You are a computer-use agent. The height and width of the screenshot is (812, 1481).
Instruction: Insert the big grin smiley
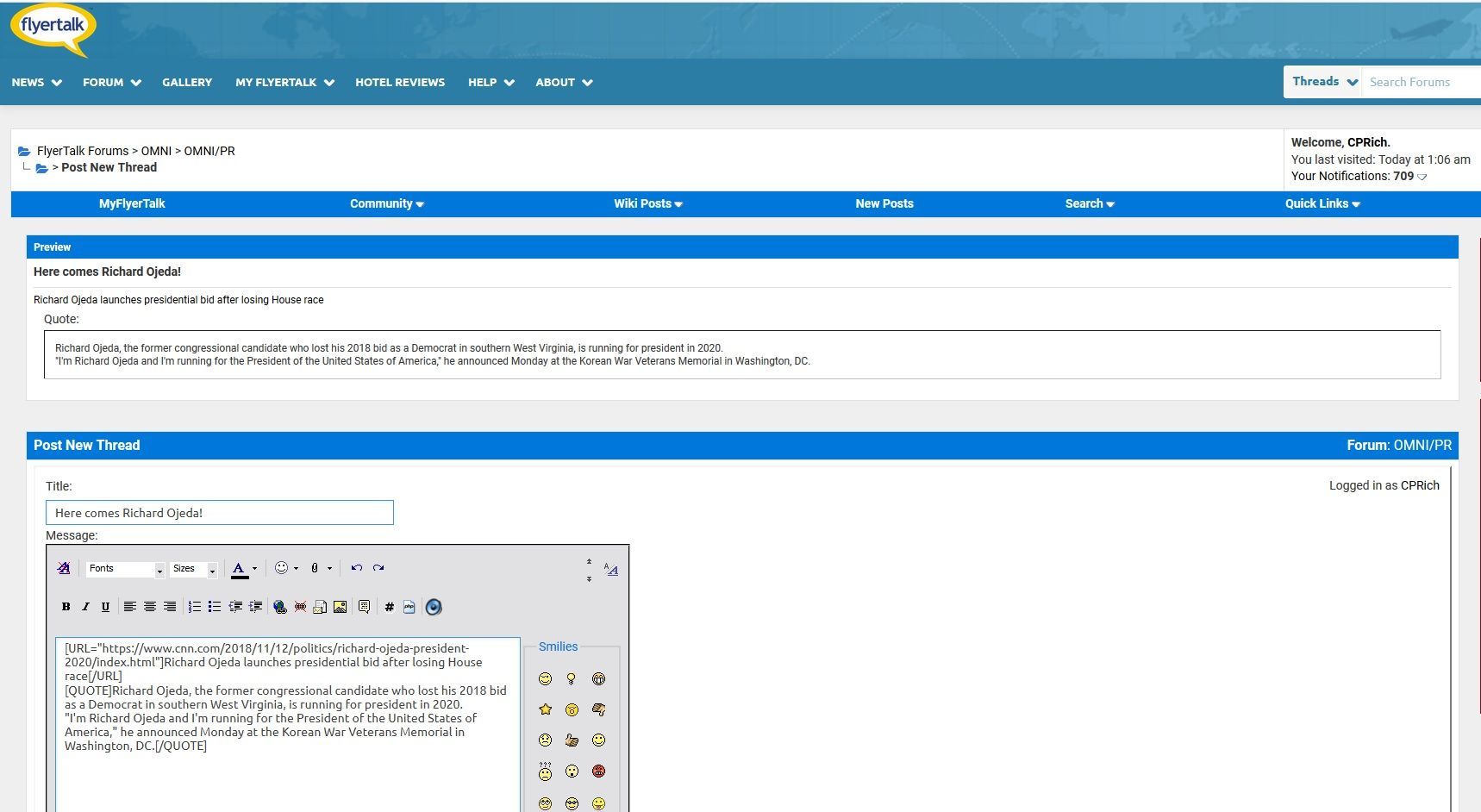[598, 679]
